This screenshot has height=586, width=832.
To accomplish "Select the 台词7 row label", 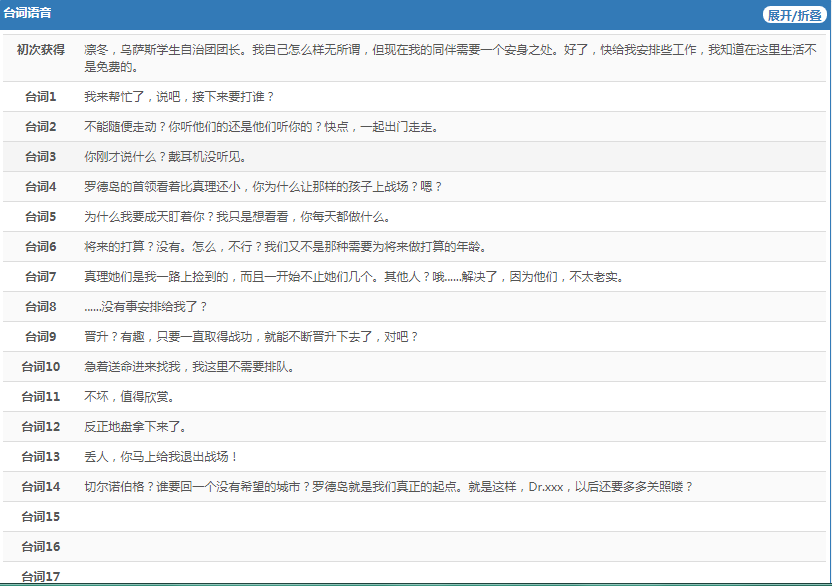I will pos(41,277).
